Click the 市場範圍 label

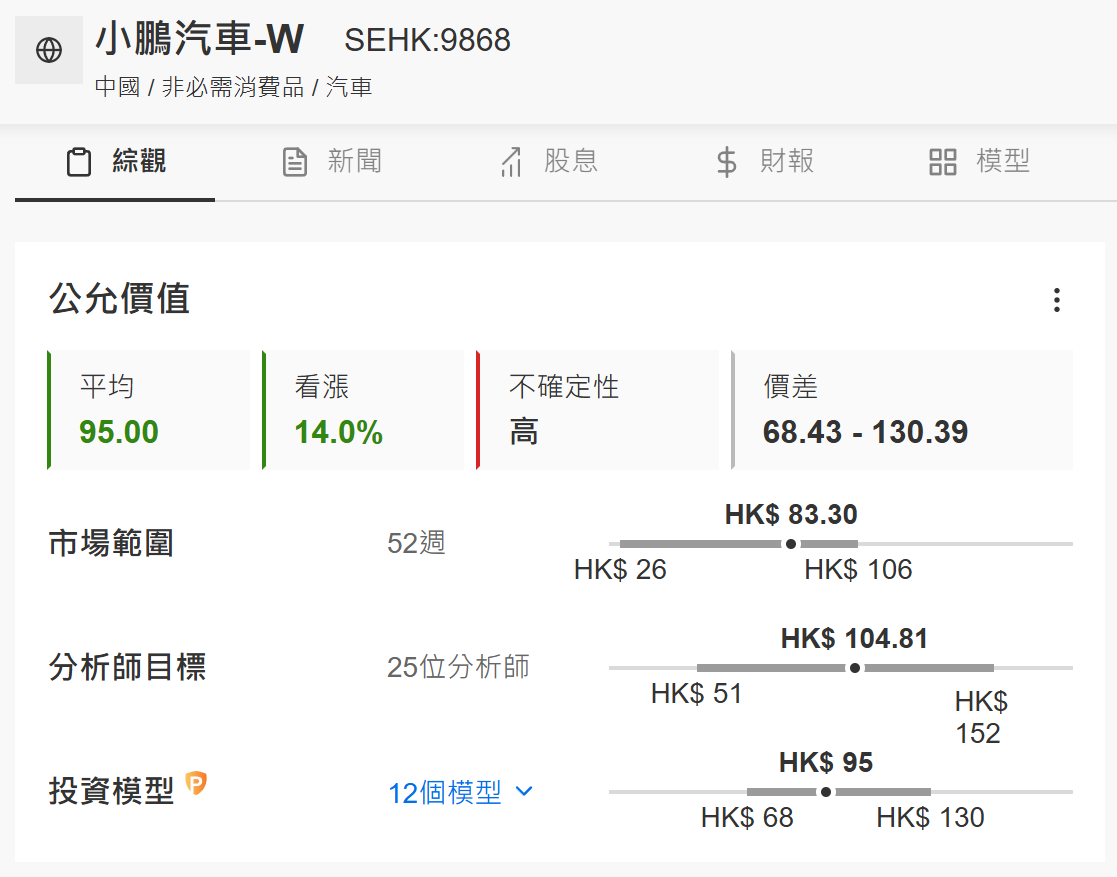(111, 543)
